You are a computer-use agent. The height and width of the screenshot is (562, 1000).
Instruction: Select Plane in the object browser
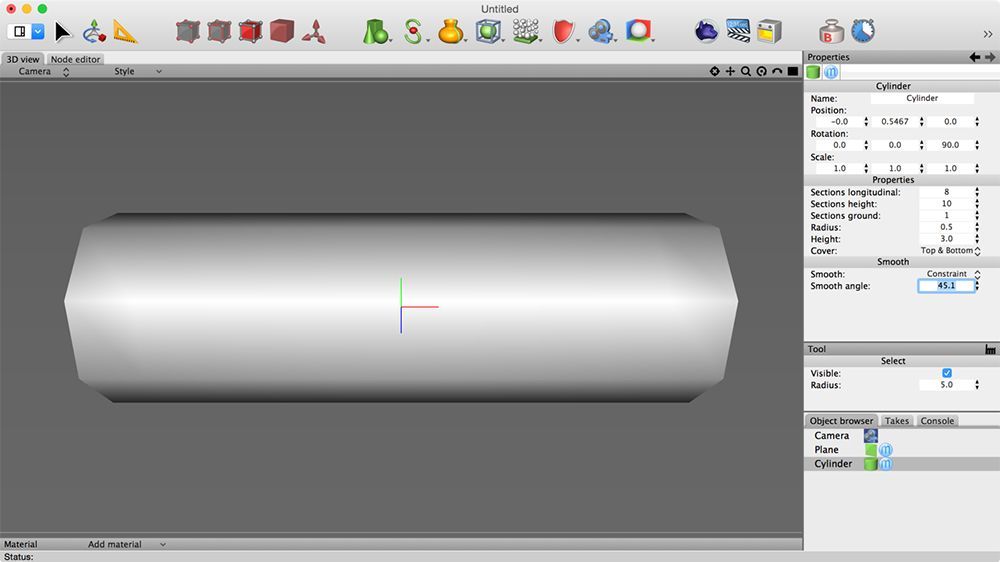click(x=826, y=450)
